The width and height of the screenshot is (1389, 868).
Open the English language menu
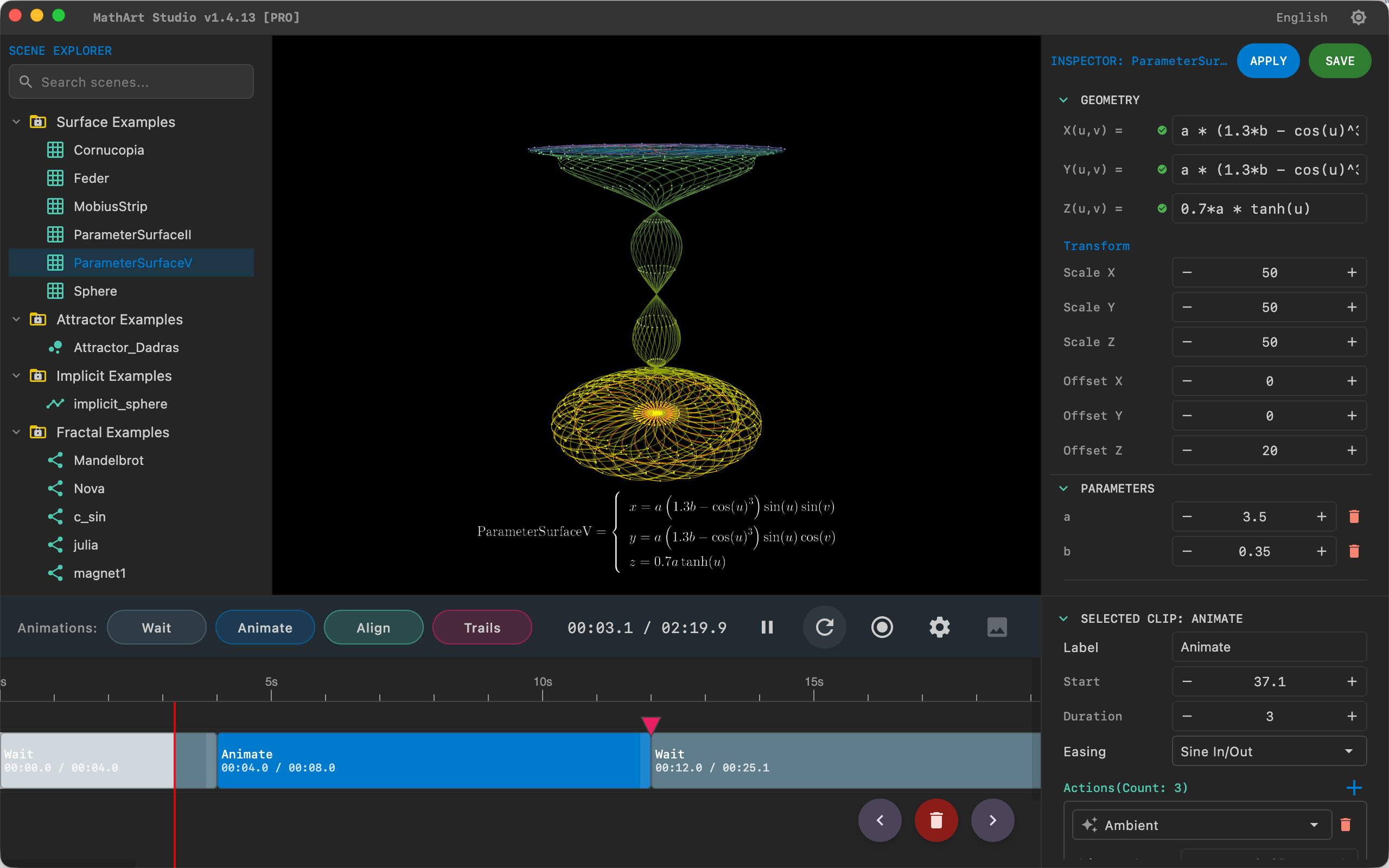pos(1301,17)
